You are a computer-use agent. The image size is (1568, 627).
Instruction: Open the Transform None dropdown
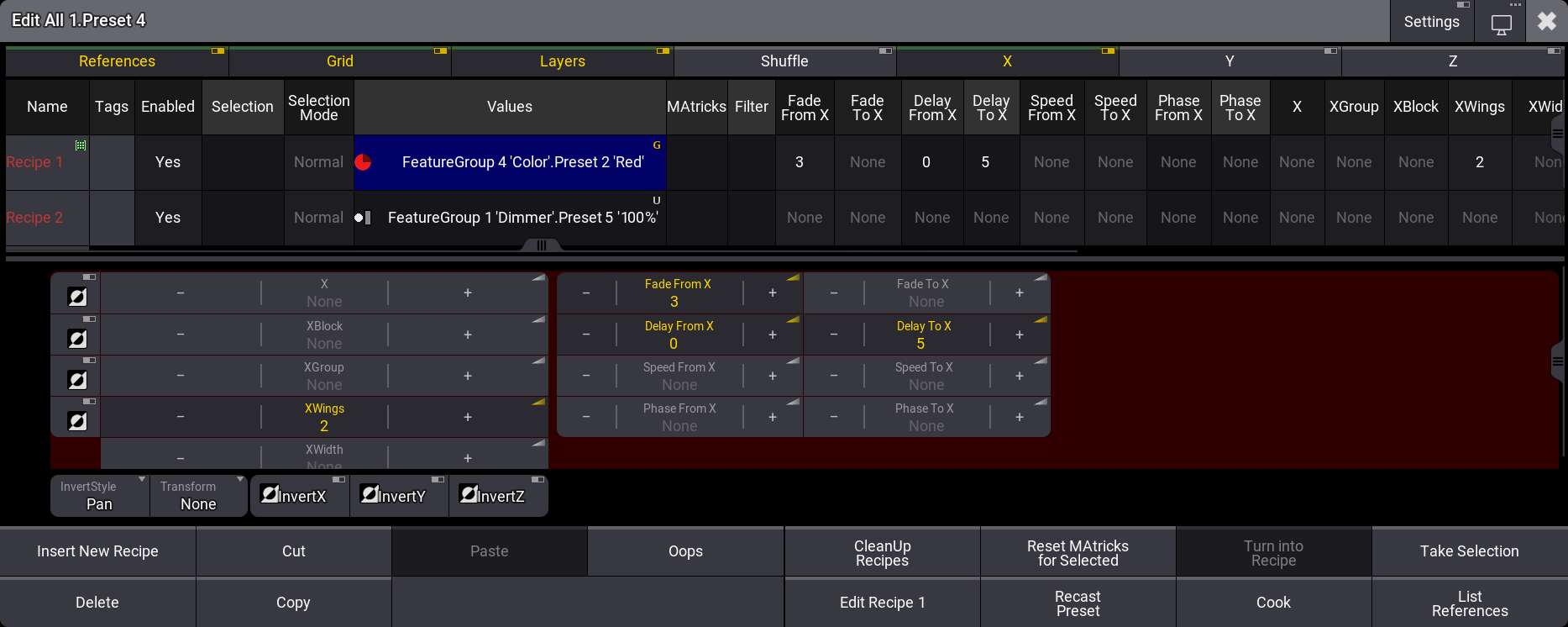(x=199, y=496)
